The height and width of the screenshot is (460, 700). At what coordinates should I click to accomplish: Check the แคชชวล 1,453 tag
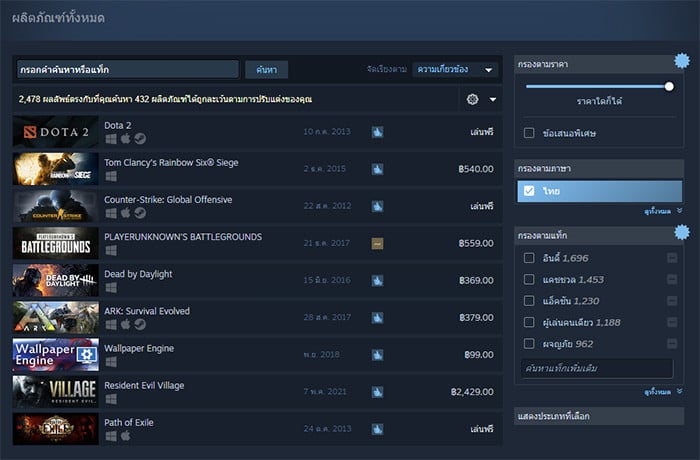tap(529, 279)
